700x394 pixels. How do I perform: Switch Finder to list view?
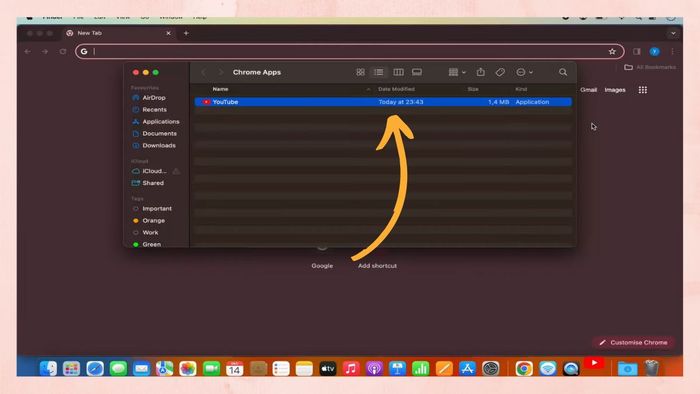(379, 72)
